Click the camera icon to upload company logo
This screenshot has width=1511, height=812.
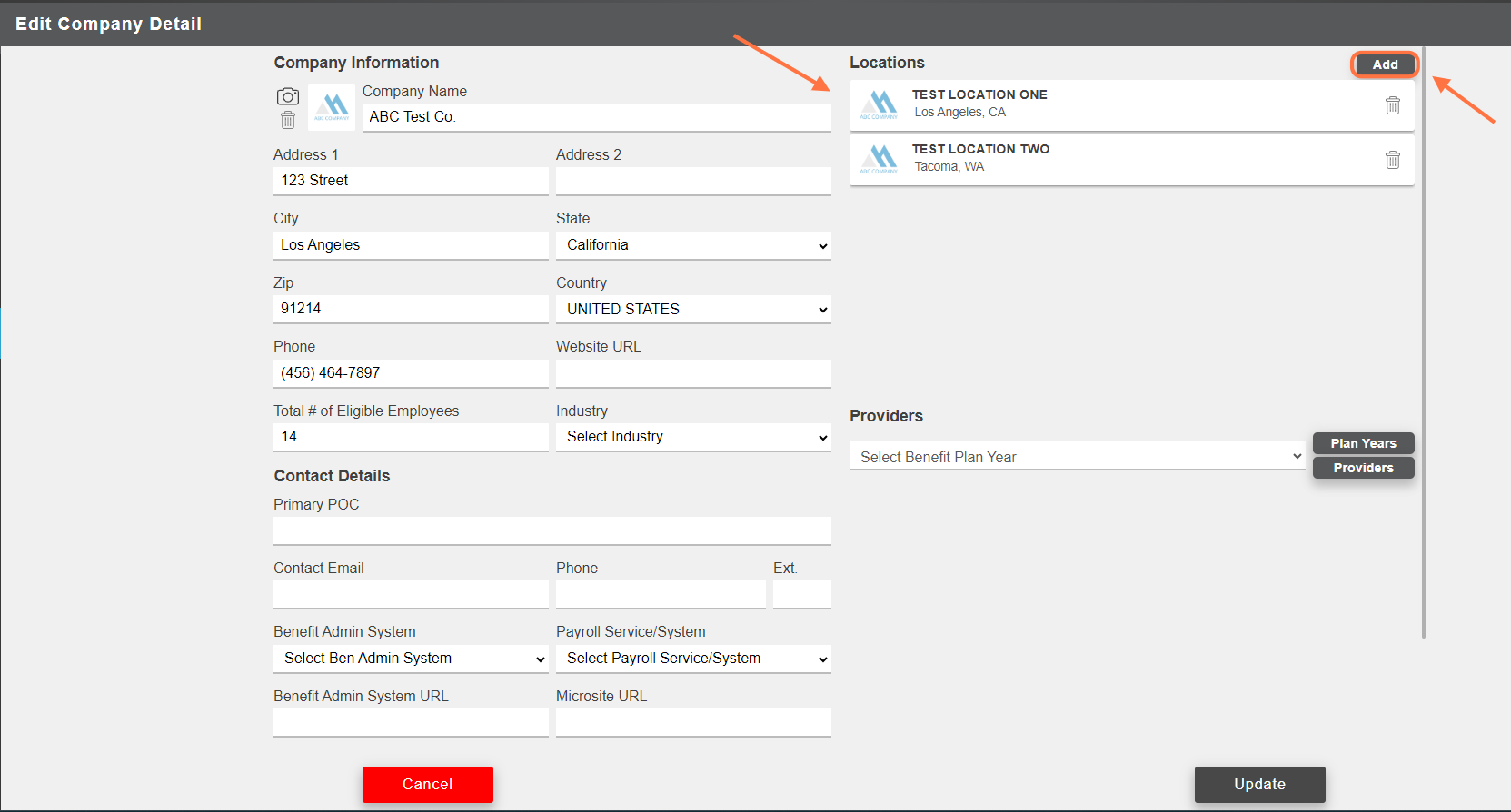tap(288, 96)
